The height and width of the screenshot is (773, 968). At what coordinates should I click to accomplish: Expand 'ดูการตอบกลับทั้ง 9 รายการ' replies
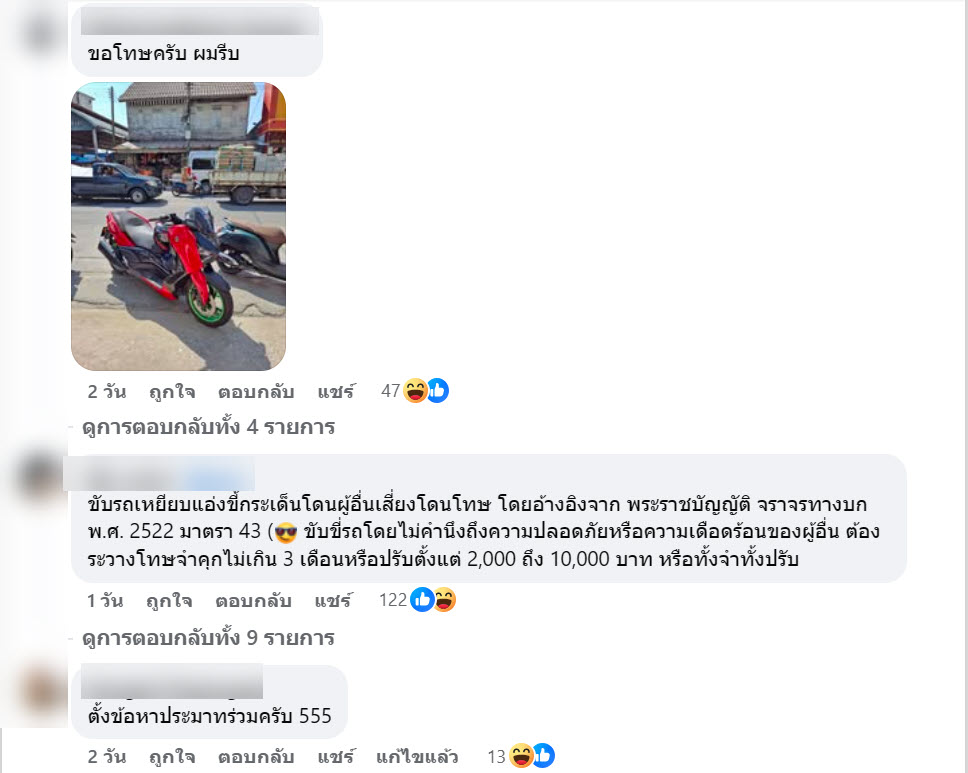(208, 638)
